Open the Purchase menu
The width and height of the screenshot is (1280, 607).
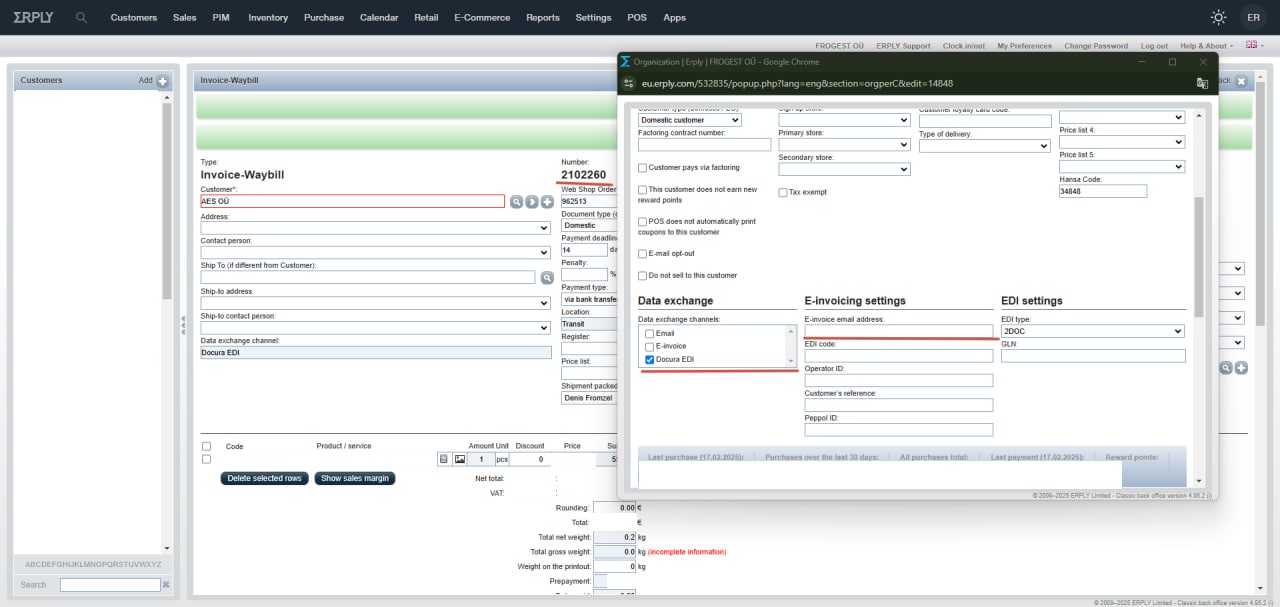click(324, 17)
